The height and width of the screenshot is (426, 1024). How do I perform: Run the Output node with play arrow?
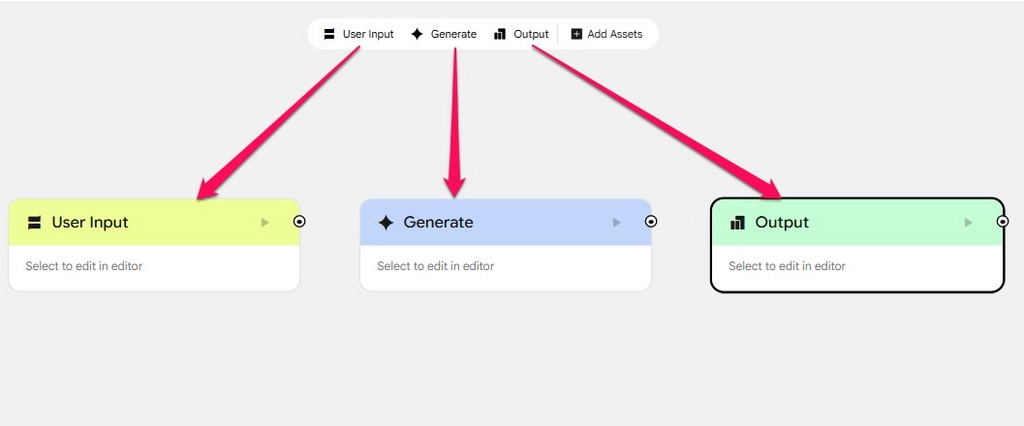pyautogui.click(x=968, y=222)
